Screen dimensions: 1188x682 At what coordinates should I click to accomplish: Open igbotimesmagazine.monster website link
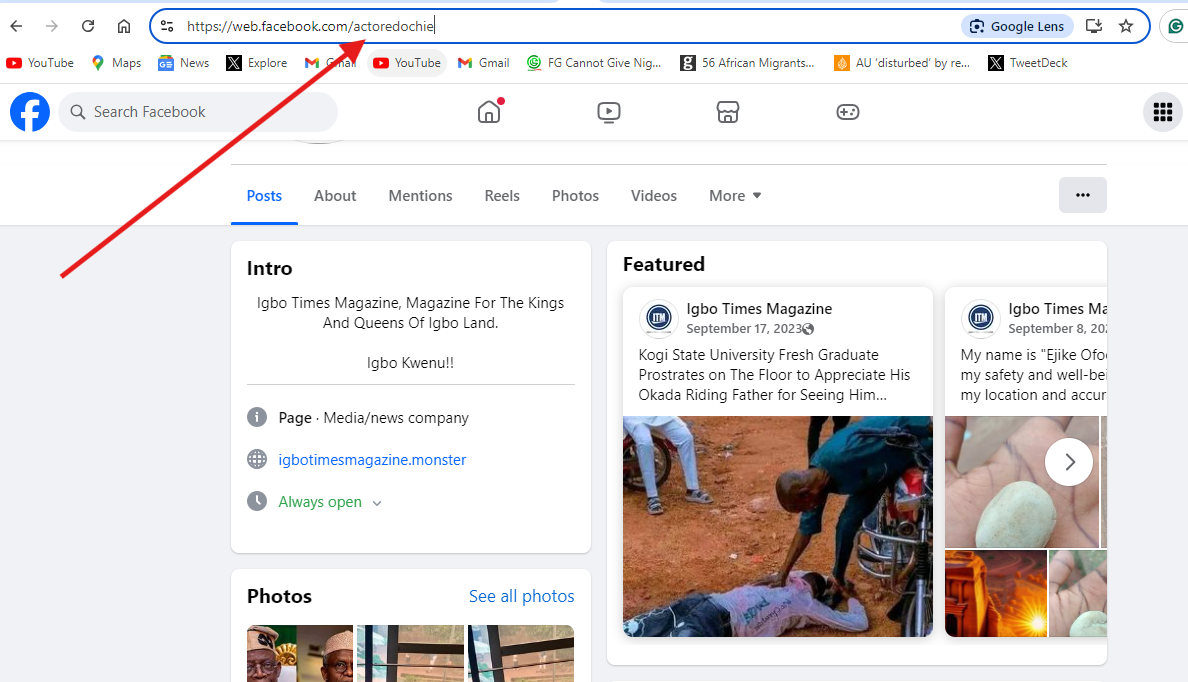tap(372, 460)
